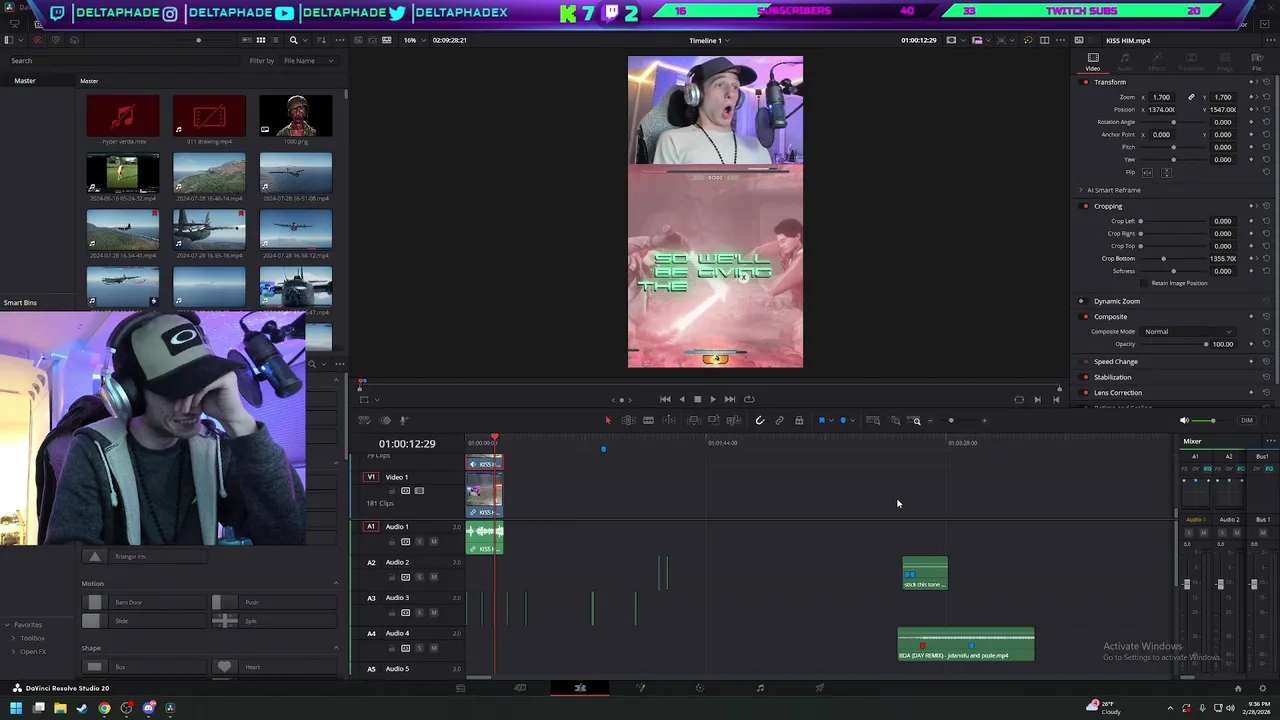
Task: Toggle the position lock padlock icon
Action: pyautogui.click(x=799, y=420)
